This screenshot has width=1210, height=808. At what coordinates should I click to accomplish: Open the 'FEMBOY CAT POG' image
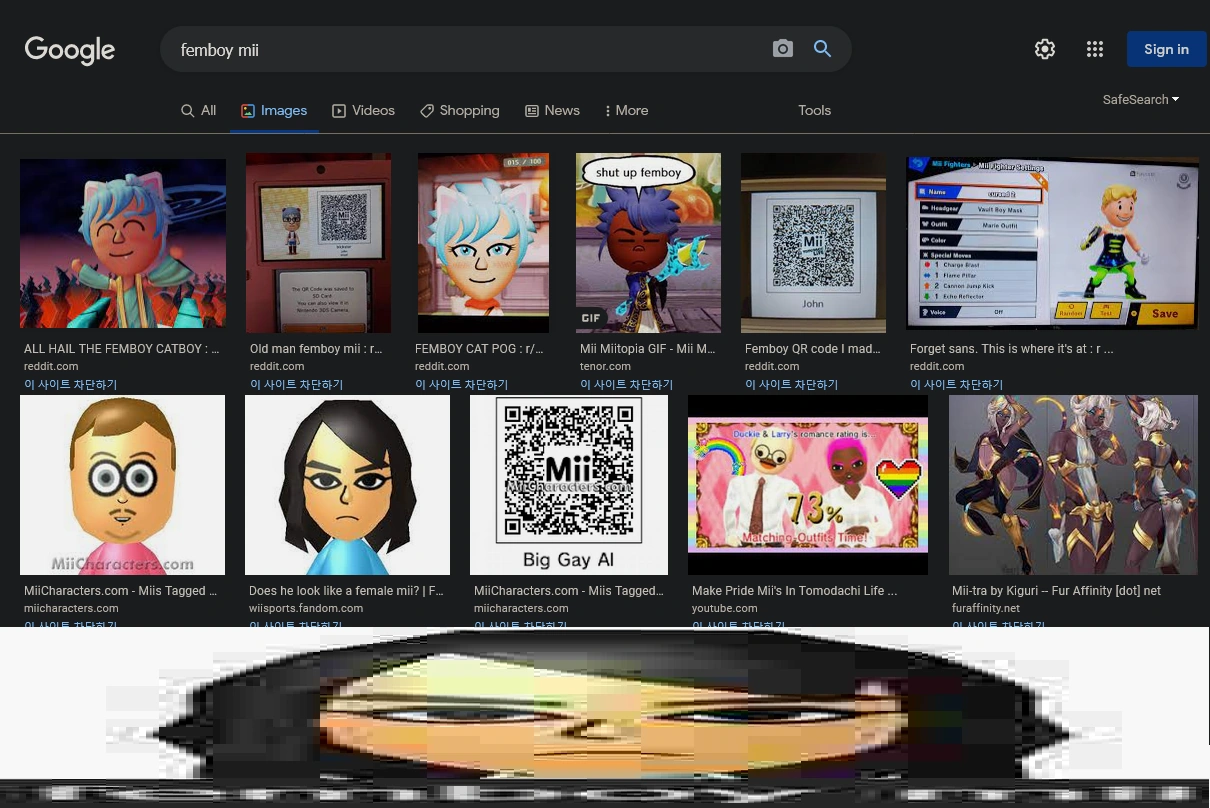tap(483, 243)
